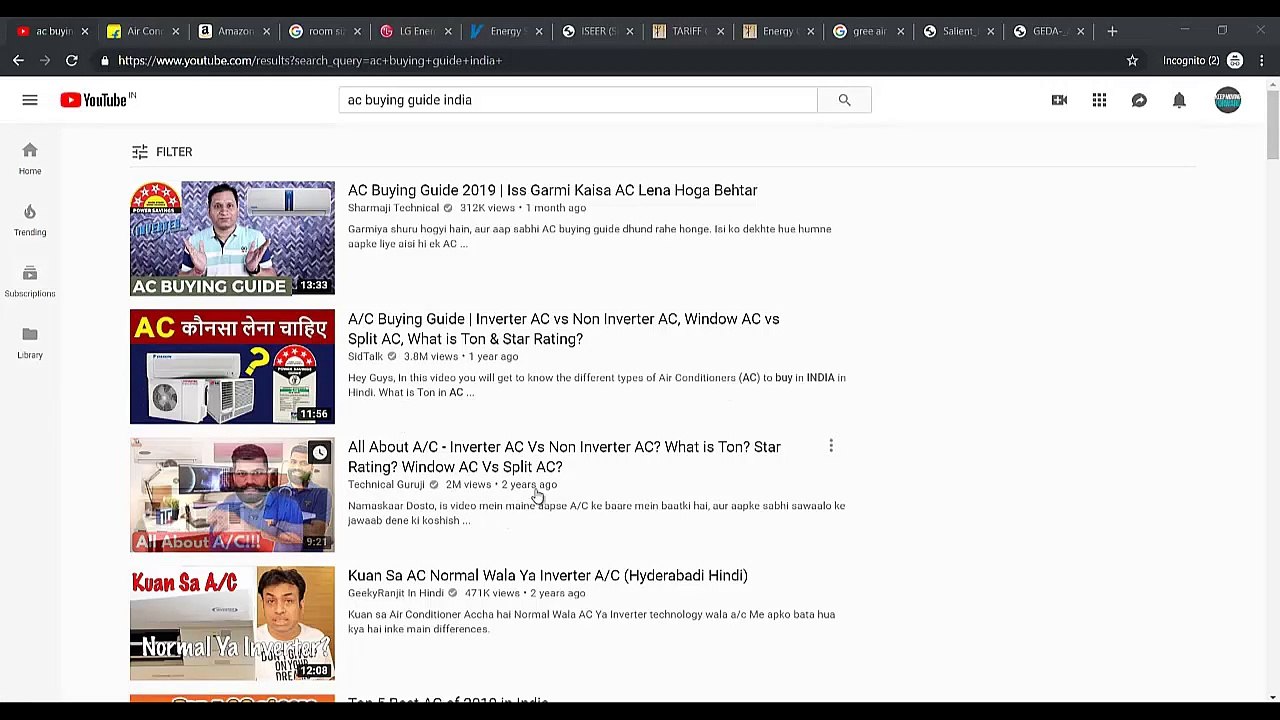
Task: Click the YouTube search input field
Action: (578, 100)
